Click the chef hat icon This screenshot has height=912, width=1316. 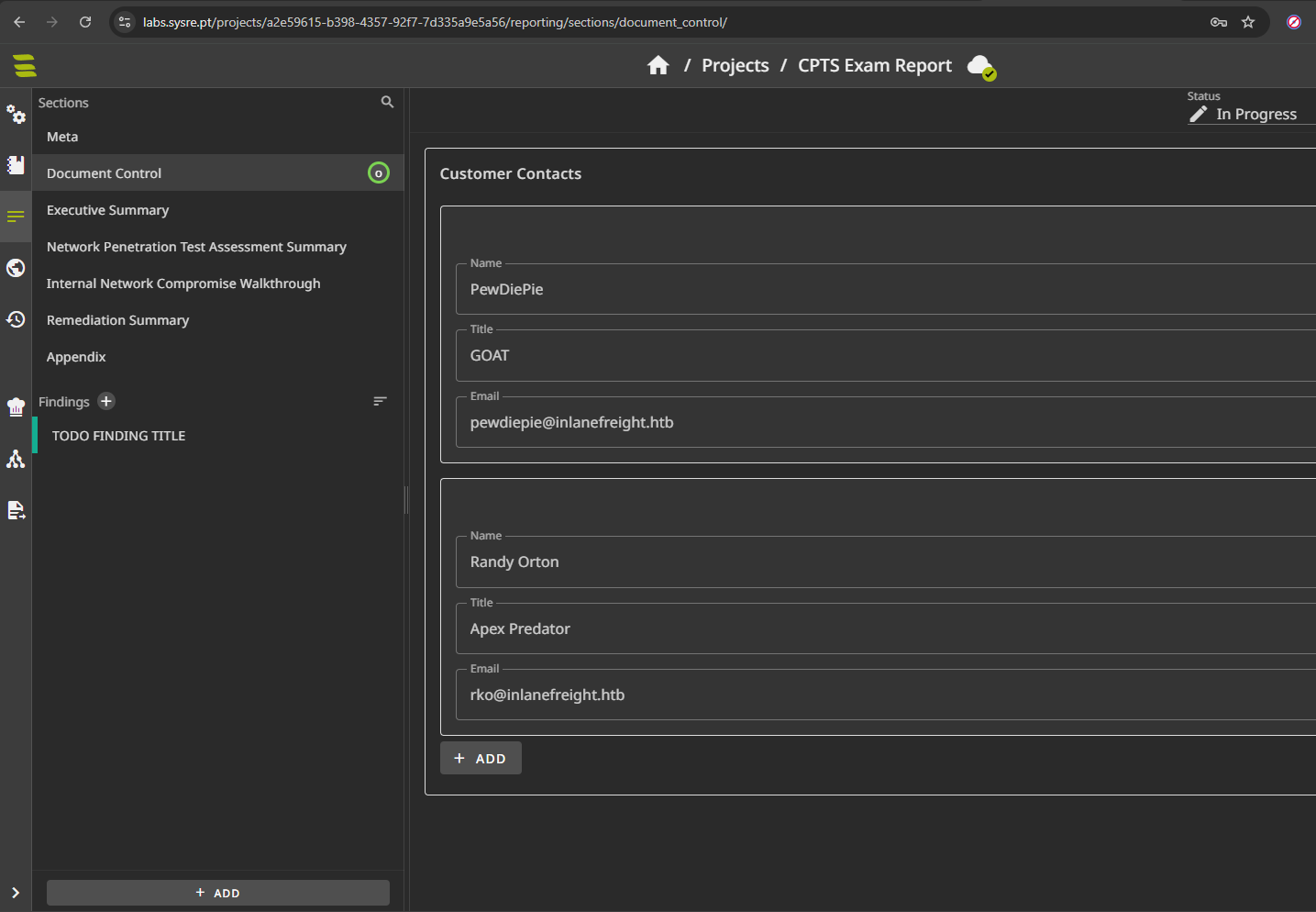(16, 407)
